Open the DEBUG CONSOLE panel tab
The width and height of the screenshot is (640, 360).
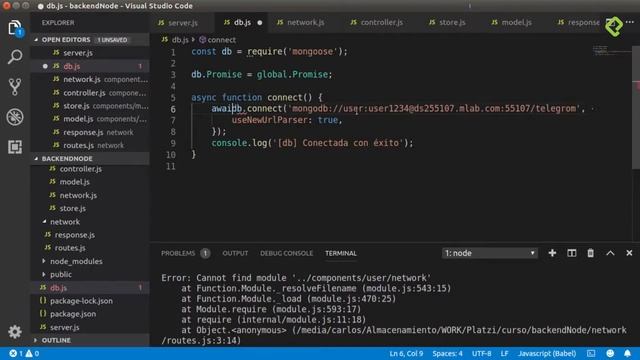[x=287, y=253]
